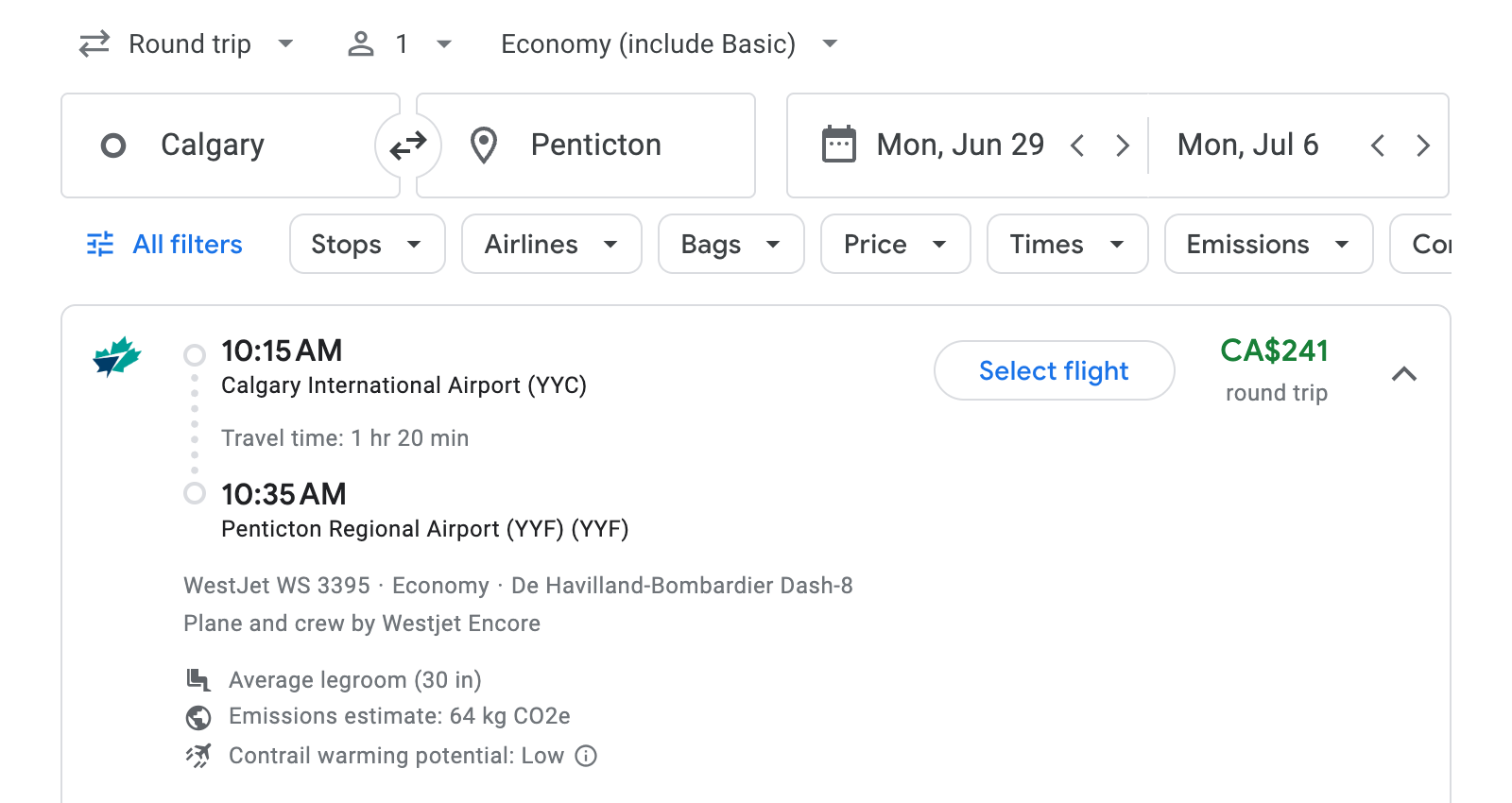1512x803 pixels.
Task: Click Select flight for the 10:15 AM flight
Action: pos(1054,370)
